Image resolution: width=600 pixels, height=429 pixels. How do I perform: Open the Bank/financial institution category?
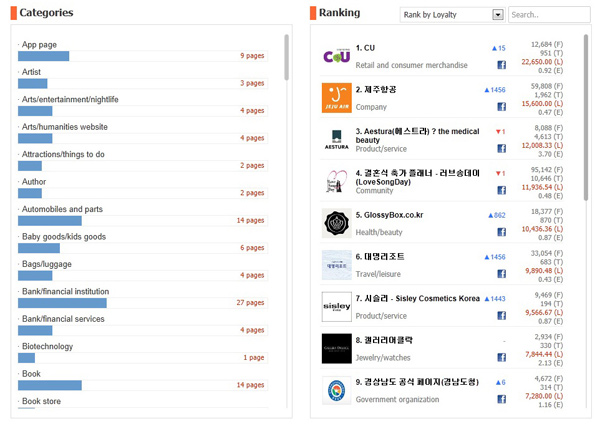tap(65, 292)
